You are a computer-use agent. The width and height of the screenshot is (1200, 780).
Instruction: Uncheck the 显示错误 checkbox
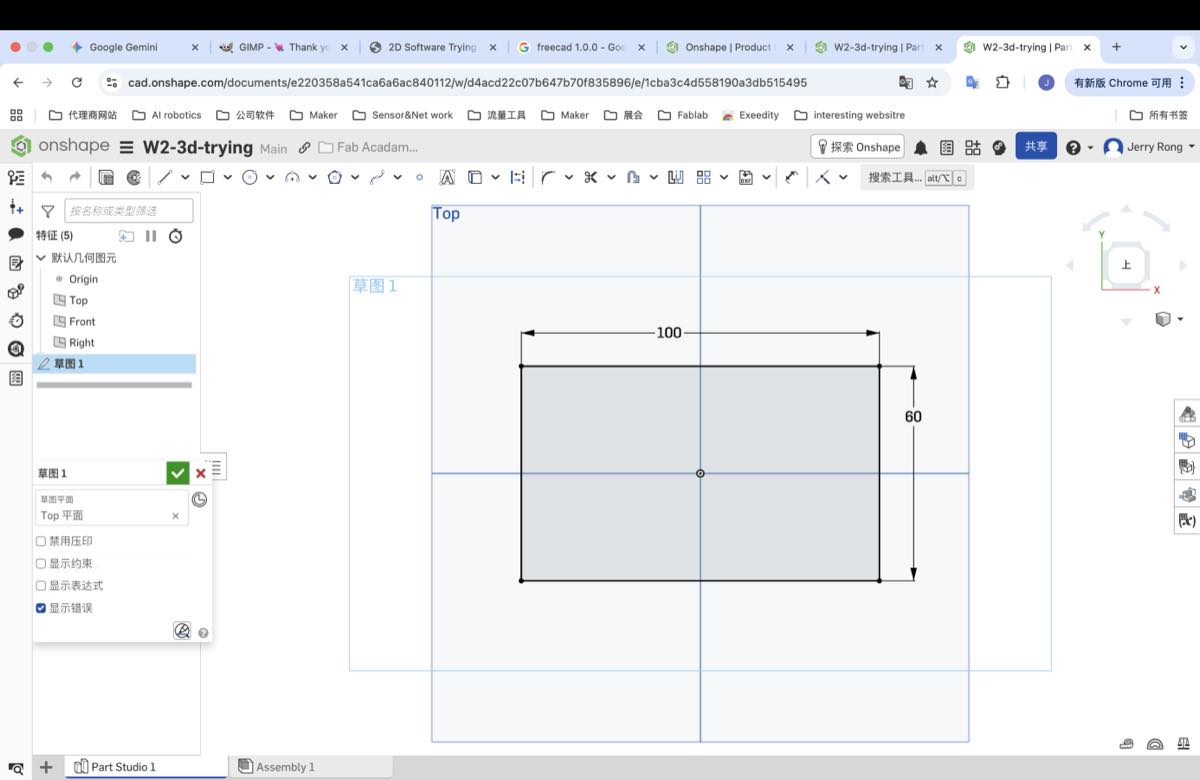[41, 608]
